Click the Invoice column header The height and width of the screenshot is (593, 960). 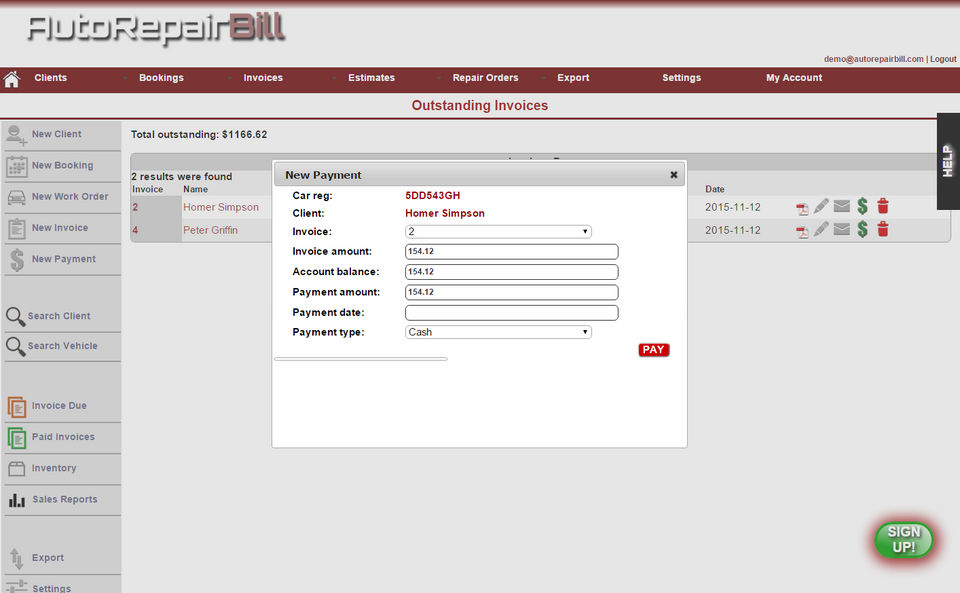(148, 190)
